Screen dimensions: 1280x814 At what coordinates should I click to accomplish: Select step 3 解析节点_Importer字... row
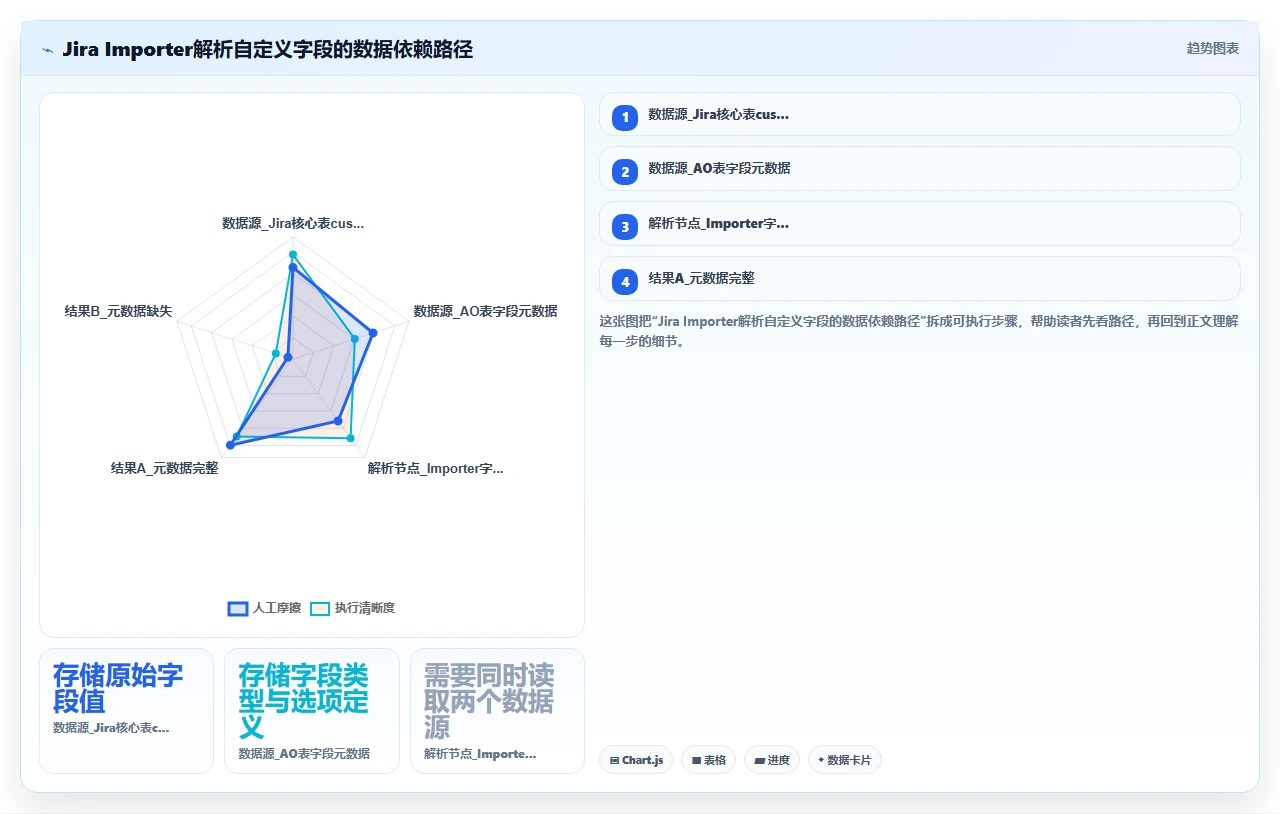pos(920,224)
